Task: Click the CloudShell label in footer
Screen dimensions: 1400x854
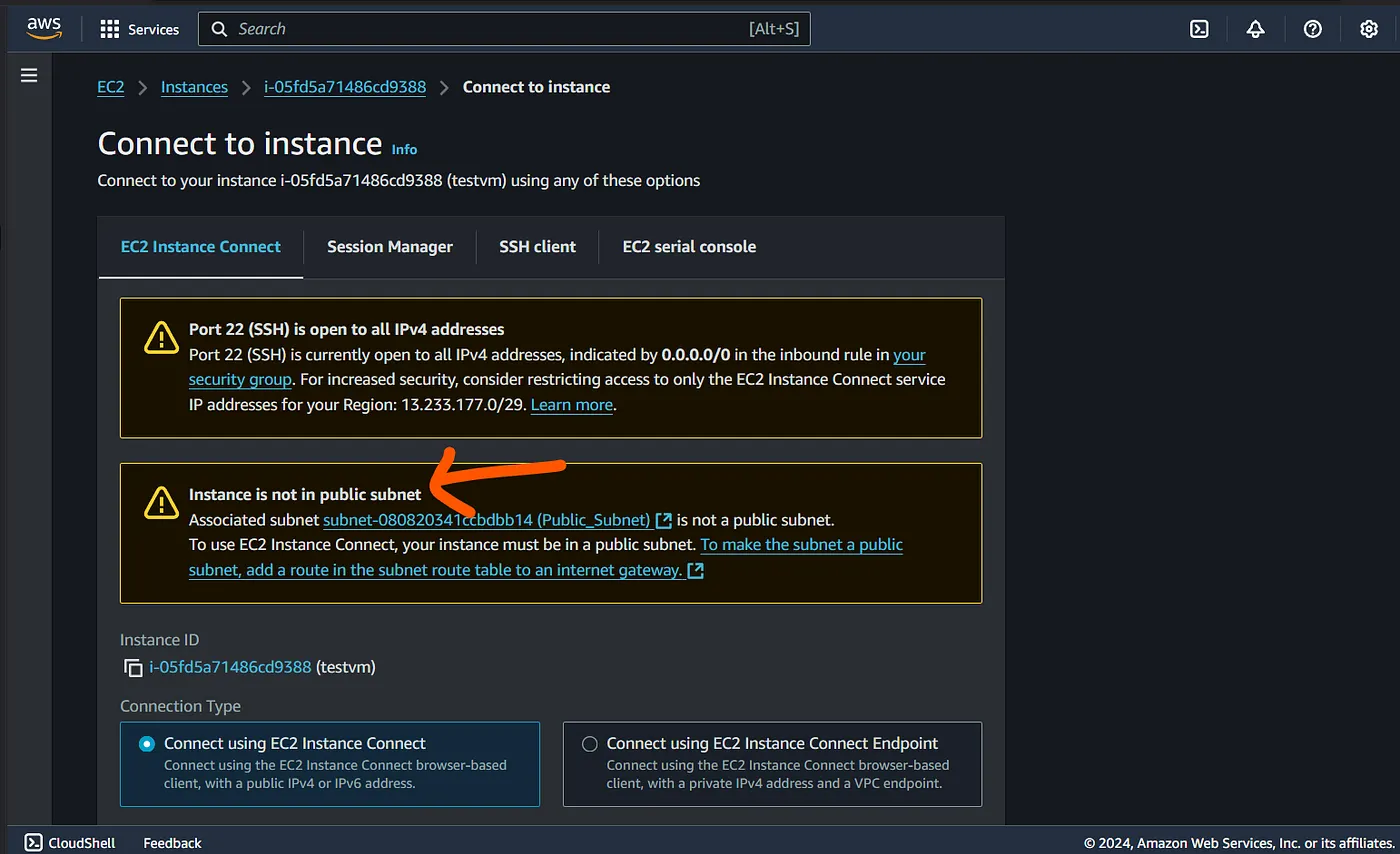Action: (x=82, y=843)
